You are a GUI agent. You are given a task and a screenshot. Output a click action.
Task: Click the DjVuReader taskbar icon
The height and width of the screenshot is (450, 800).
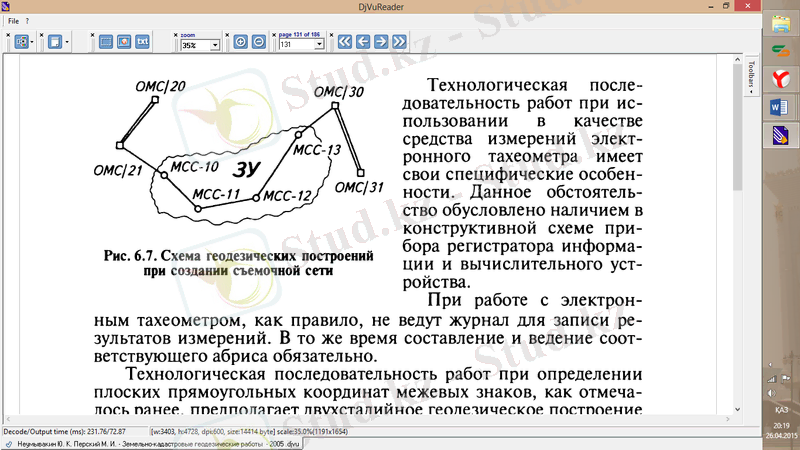(780, 136)
